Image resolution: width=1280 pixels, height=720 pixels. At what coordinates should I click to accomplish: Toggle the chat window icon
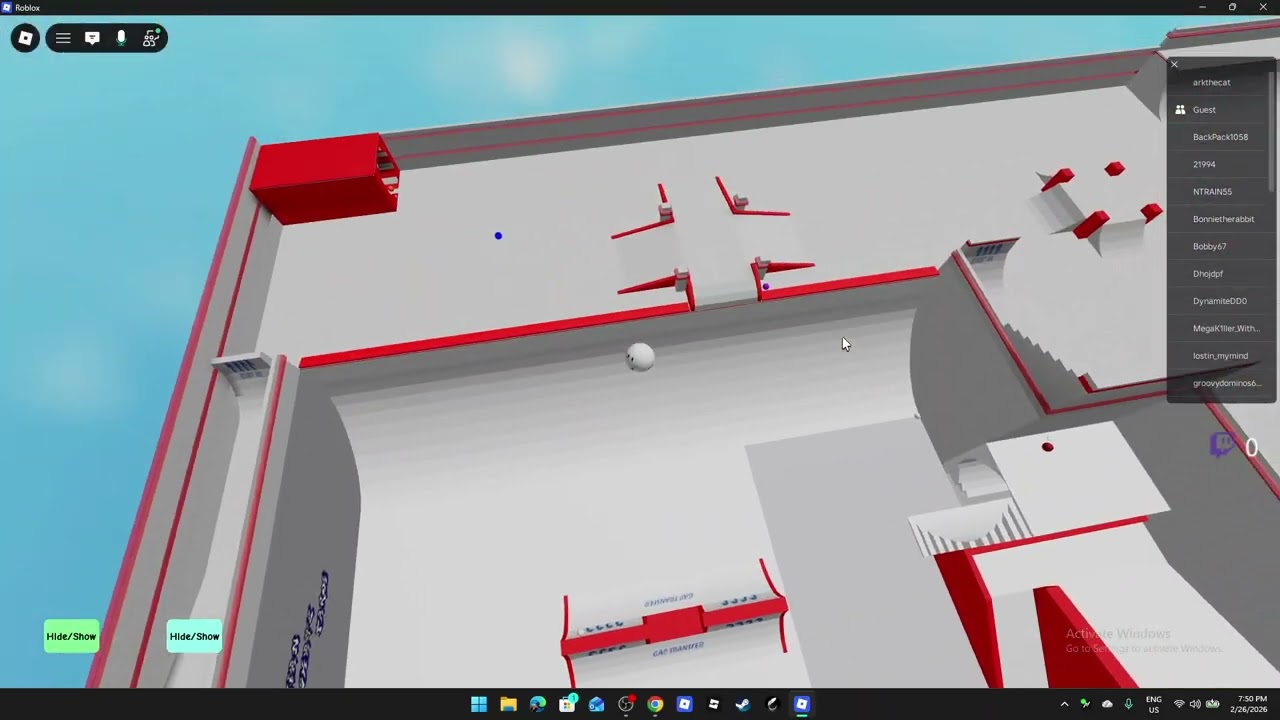[92, 39]
